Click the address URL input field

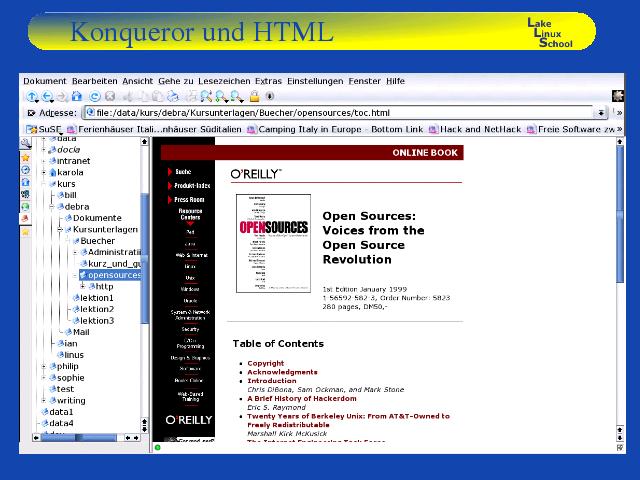click(x=340, y=113)
